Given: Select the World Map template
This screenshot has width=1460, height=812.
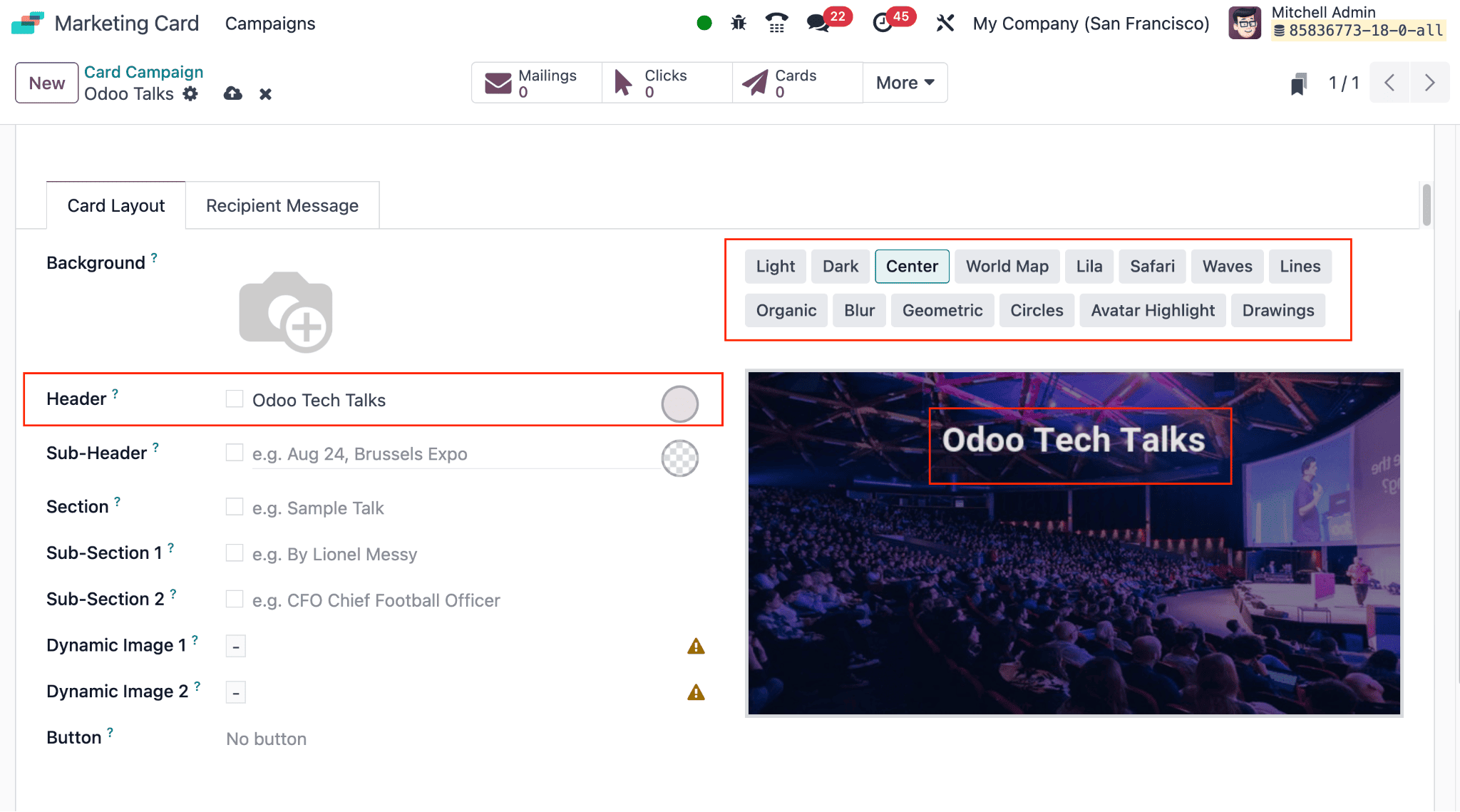Looking at the screenshot, I should tap(1007, 267).
